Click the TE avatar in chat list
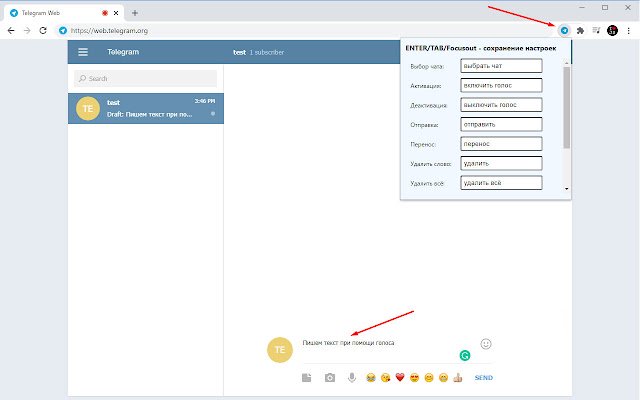Screen dimensions: 640x400 click(x=88, y=109)
